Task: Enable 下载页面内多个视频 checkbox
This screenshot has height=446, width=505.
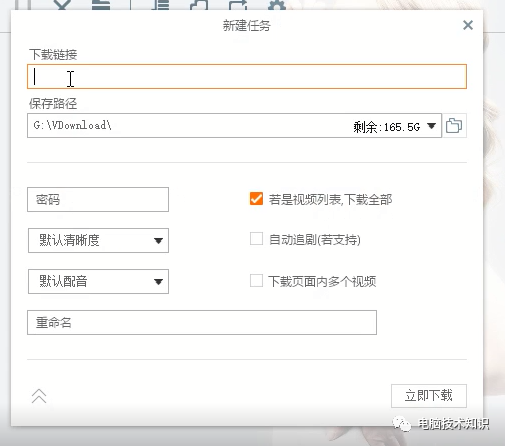Action: [x=256, y=281]
